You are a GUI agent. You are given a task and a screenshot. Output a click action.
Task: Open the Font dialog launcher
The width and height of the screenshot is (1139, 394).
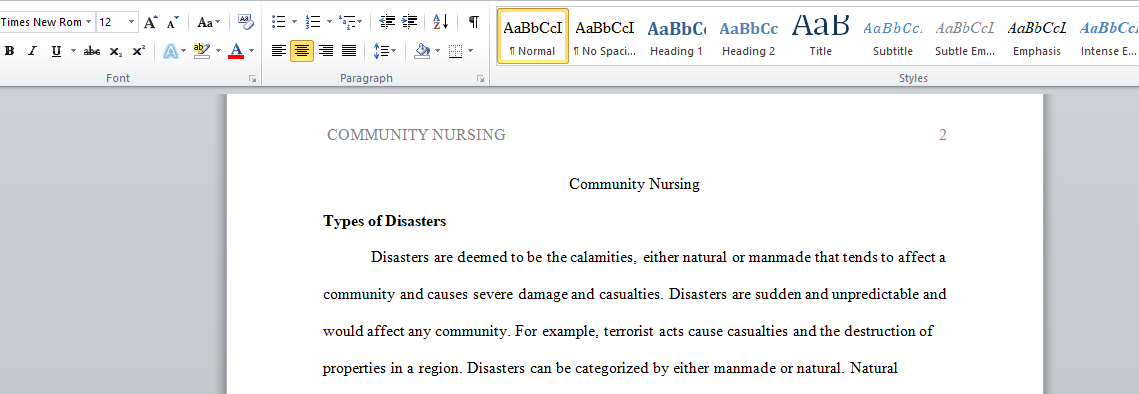pyautogui.click(x=253, y=79)
